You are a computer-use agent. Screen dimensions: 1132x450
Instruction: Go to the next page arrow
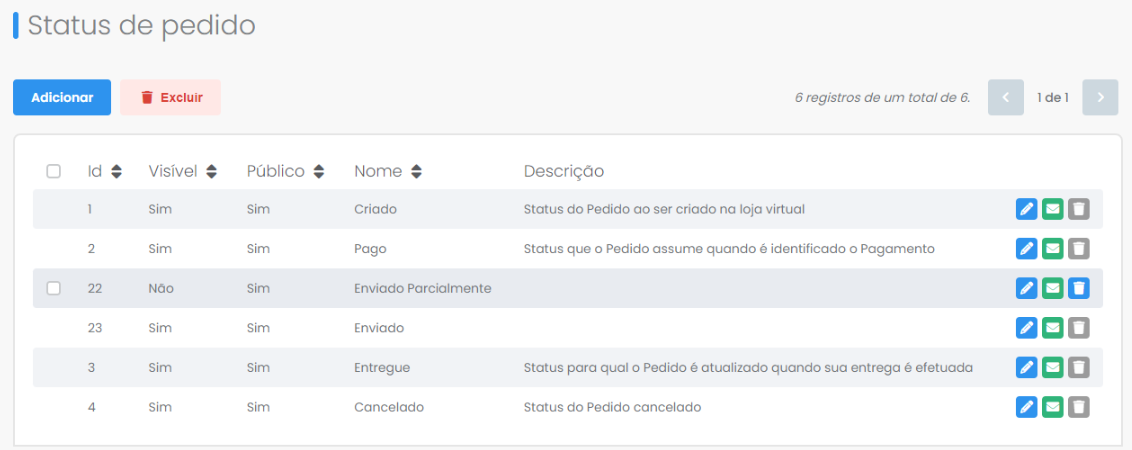[x=1100, y=98]
